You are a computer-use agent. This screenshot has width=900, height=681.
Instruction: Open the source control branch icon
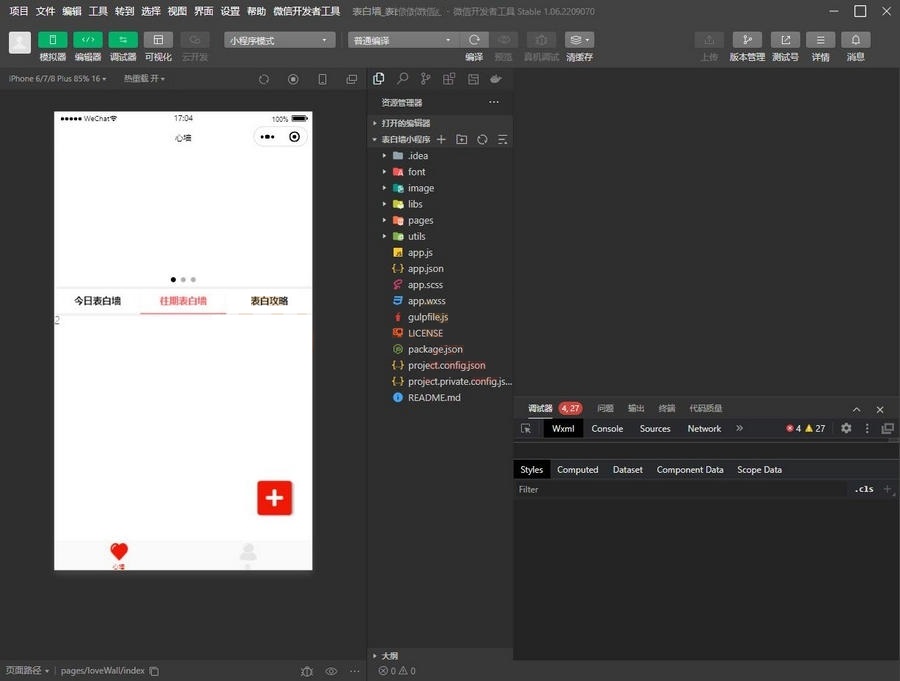click(425, 79)
